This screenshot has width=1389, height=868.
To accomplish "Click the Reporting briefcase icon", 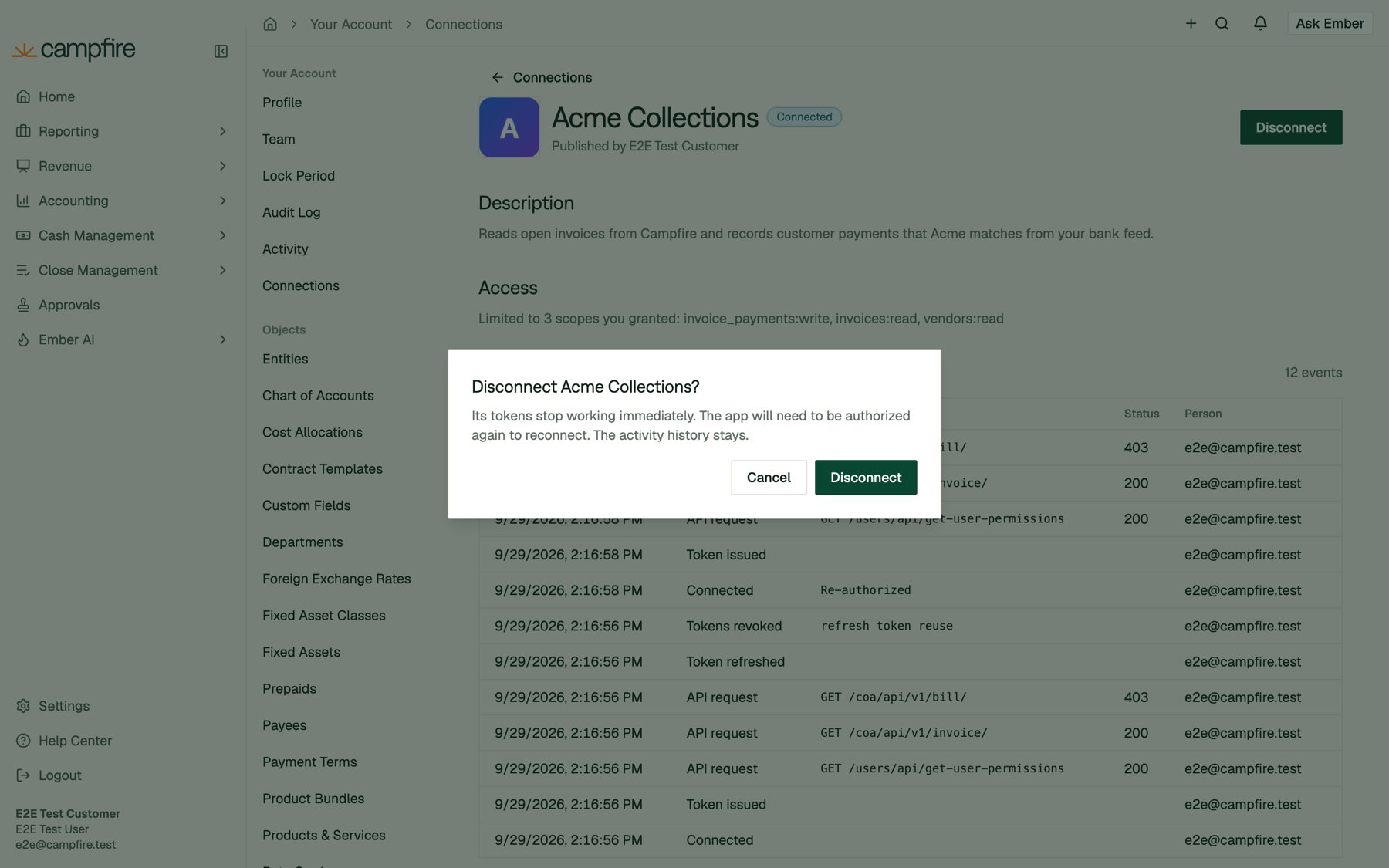I will [x=23, y=131].
